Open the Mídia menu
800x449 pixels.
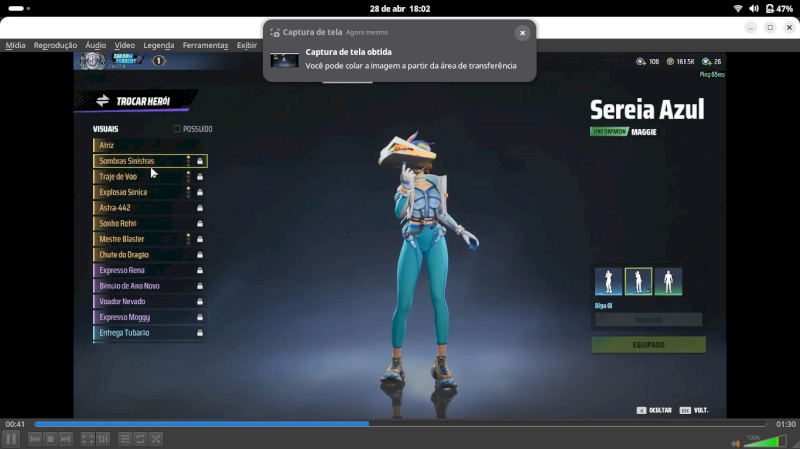tap(15, 45)
